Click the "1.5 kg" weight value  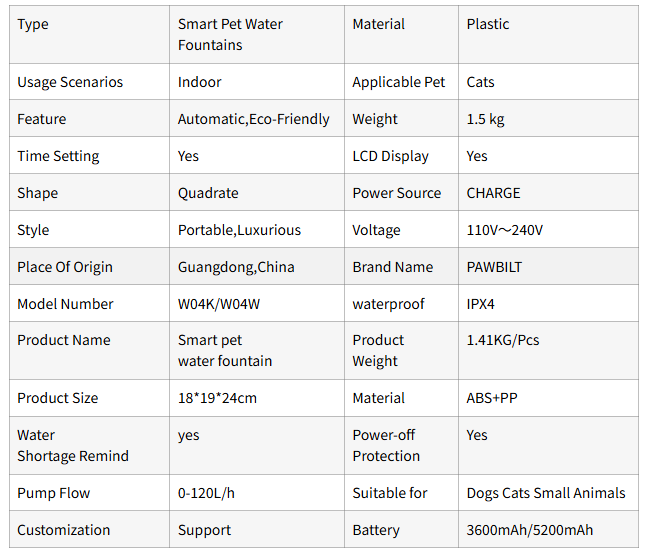click(485, 119)
